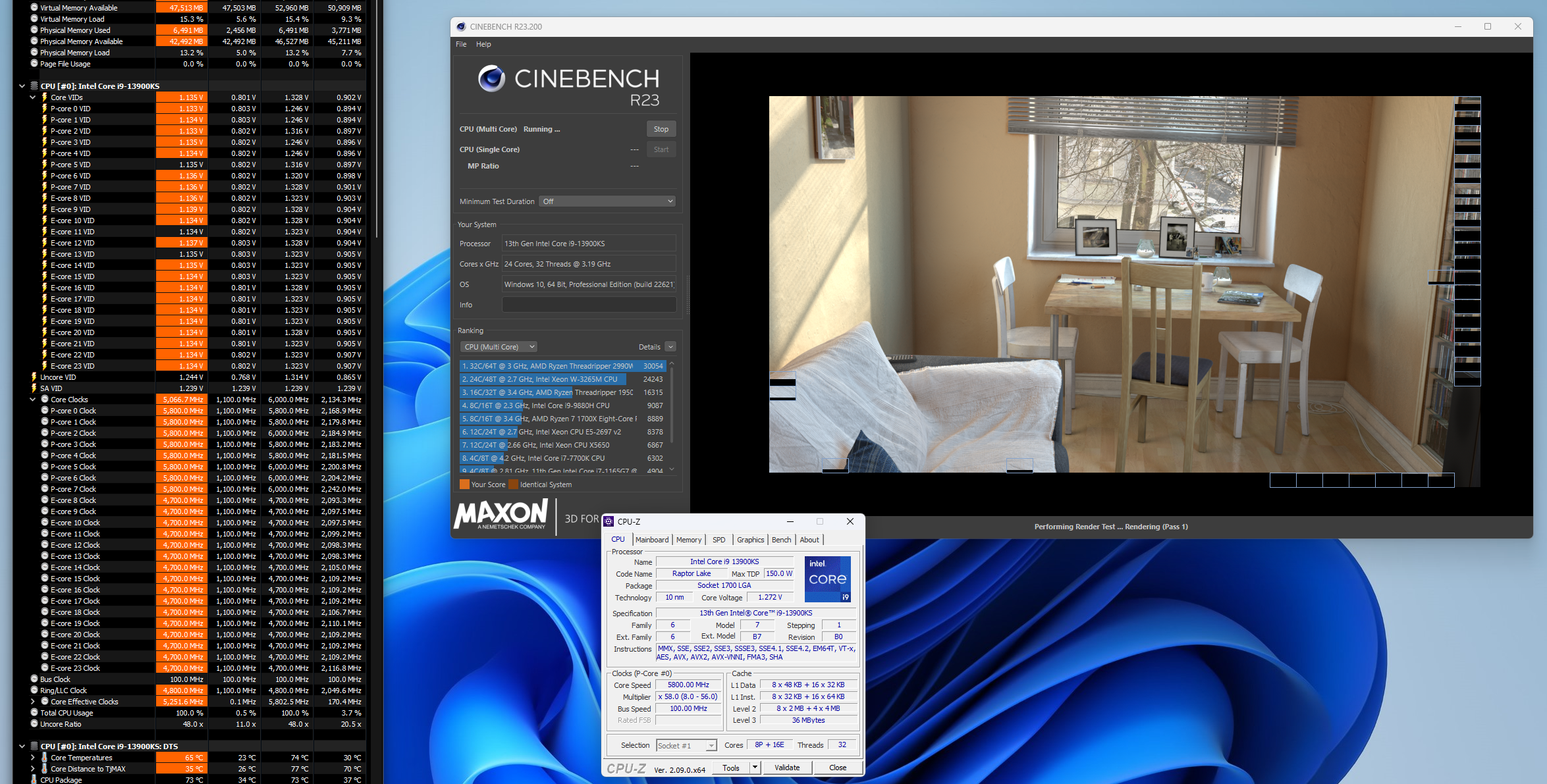The height and width of the screenshot is (784, 1547).
Task: Click the Ring/LLC Clock sensor icon
Action: click(34, 691)
